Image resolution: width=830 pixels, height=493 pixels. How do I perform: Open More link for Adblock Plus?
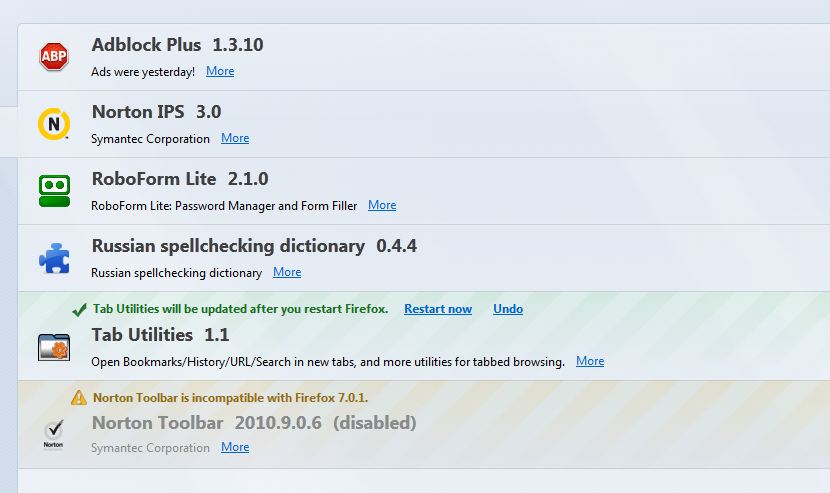pyautogui.click(x=220, y=71)
